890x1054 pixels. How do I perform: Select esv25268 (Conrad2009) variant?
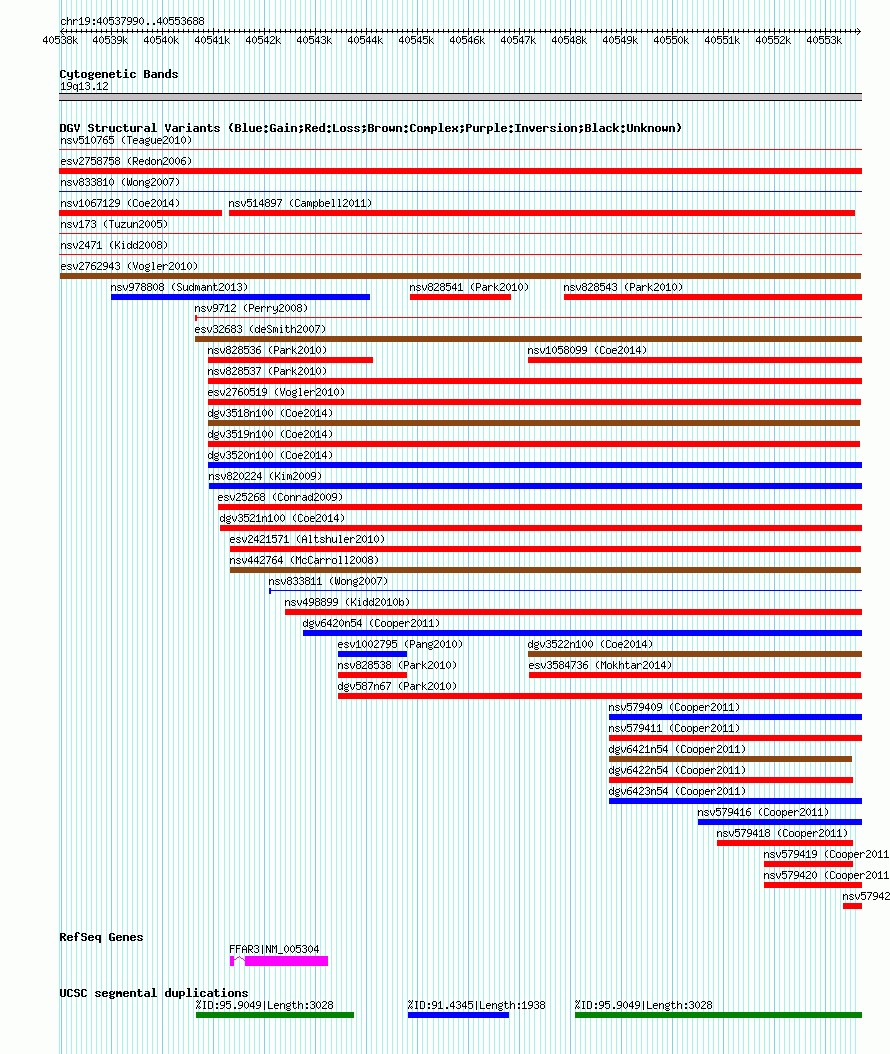[540, 507]
